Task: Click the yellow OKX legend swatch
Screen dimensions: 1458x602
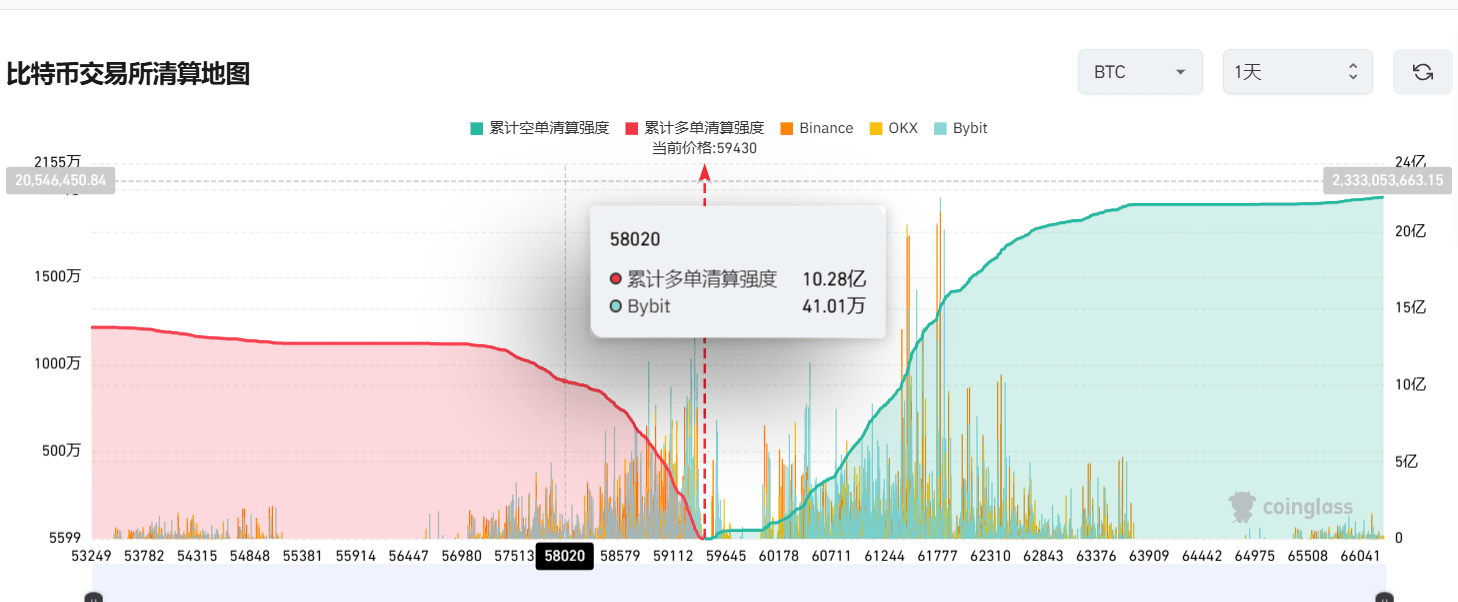Action: click(x=876, y=128)
